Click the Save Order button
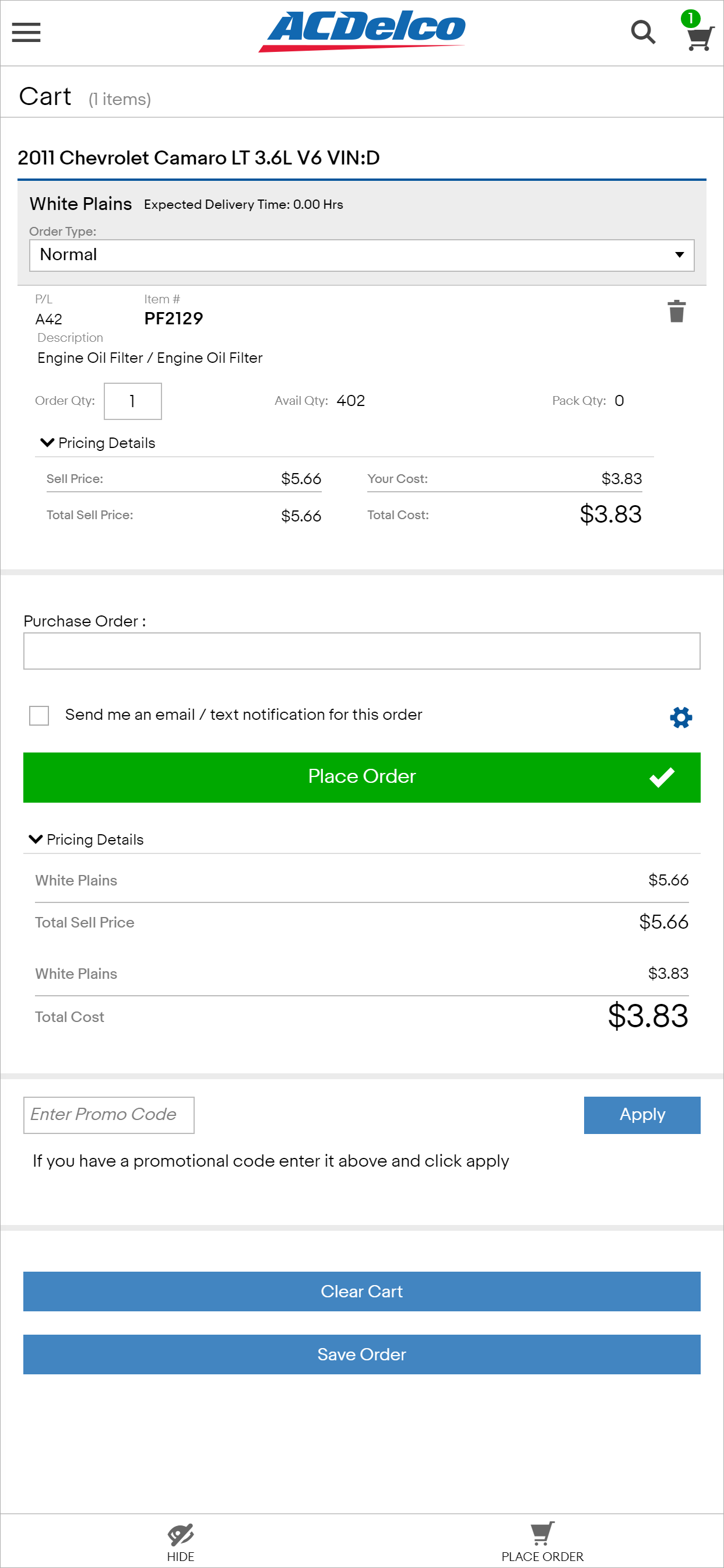The image size is (724, 1568). tap(362, 1354)
